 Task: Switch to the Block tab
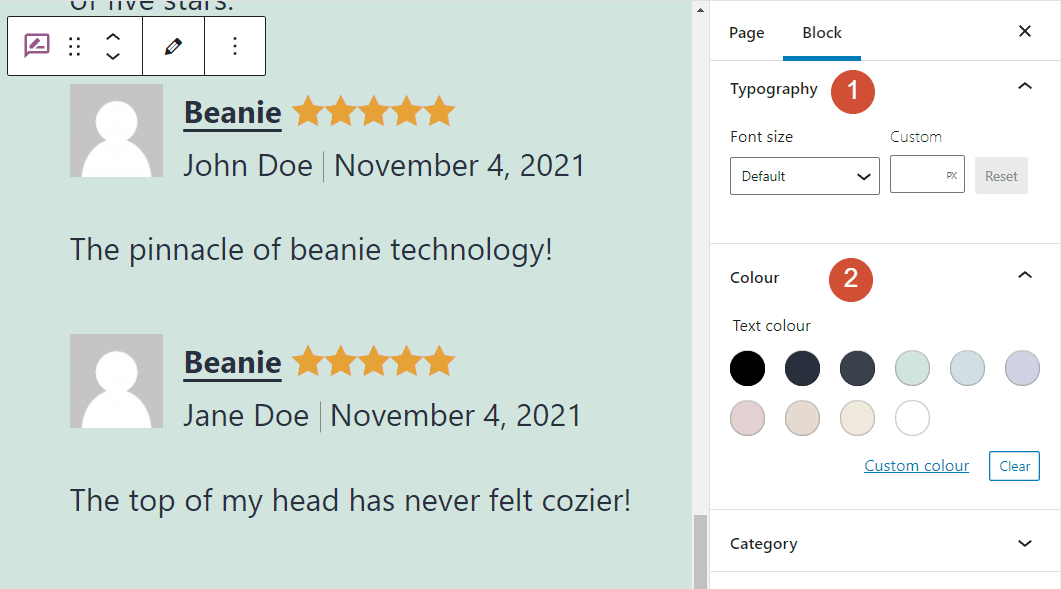821,32
